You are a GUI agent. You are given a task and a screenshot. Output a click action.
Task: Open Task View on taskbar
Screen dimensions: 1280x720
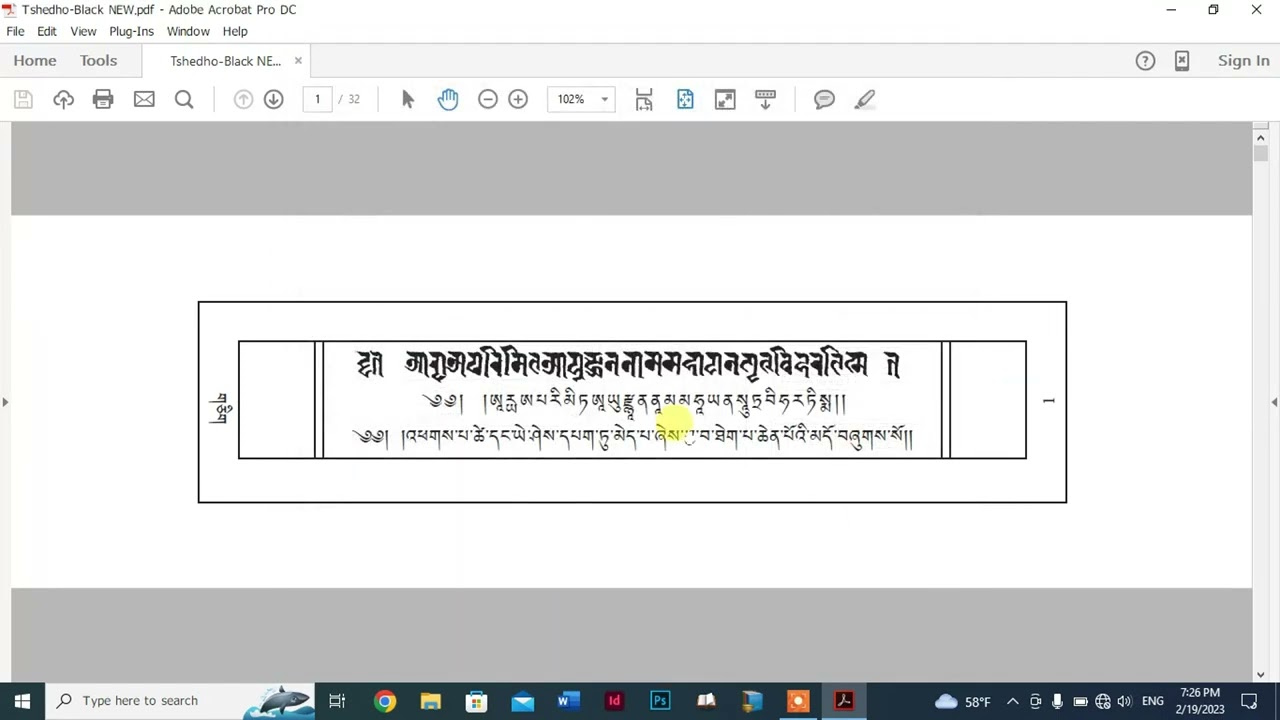pos(337,701)
